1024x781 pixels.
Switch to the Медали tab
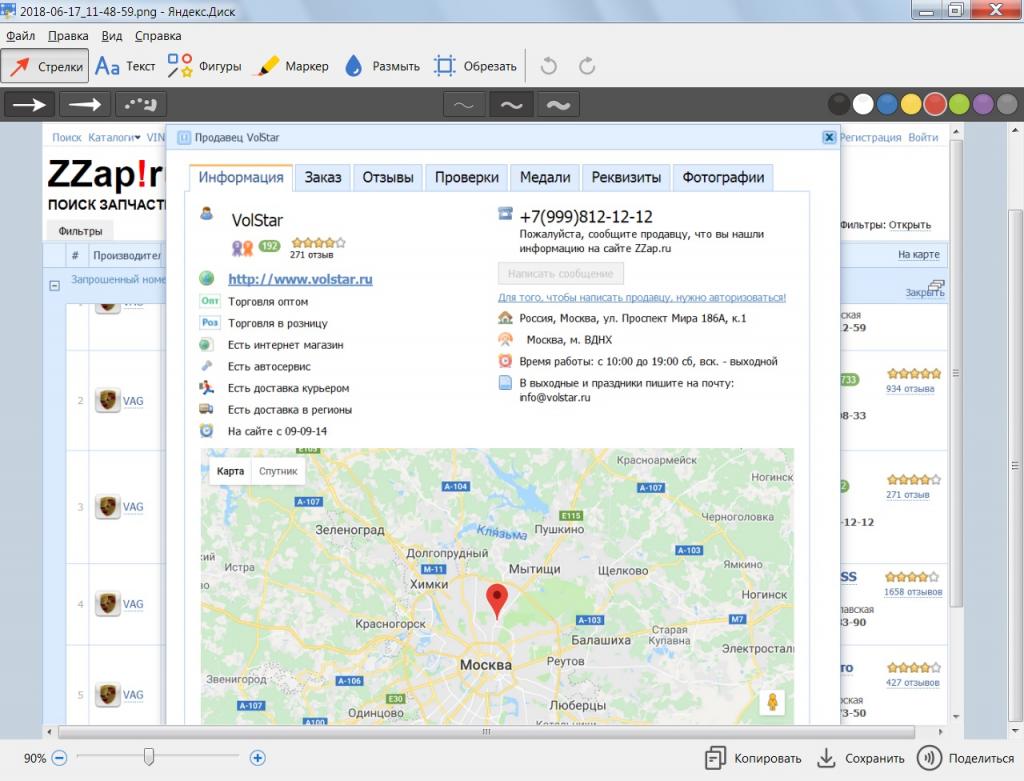545,178
